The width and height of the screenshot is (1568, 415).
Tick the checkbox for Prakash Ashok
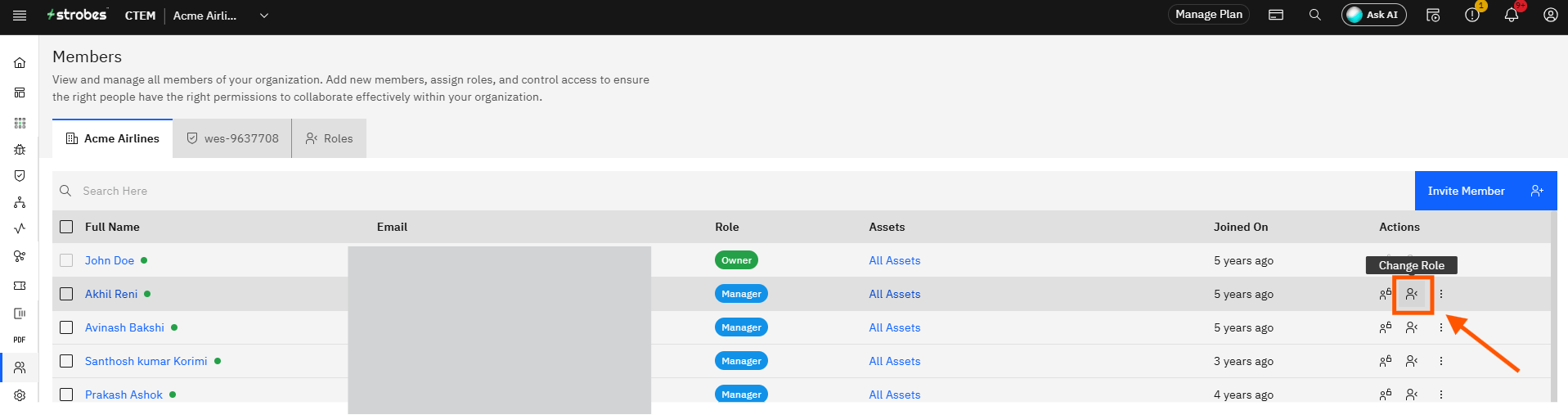[x=66, y=395]
